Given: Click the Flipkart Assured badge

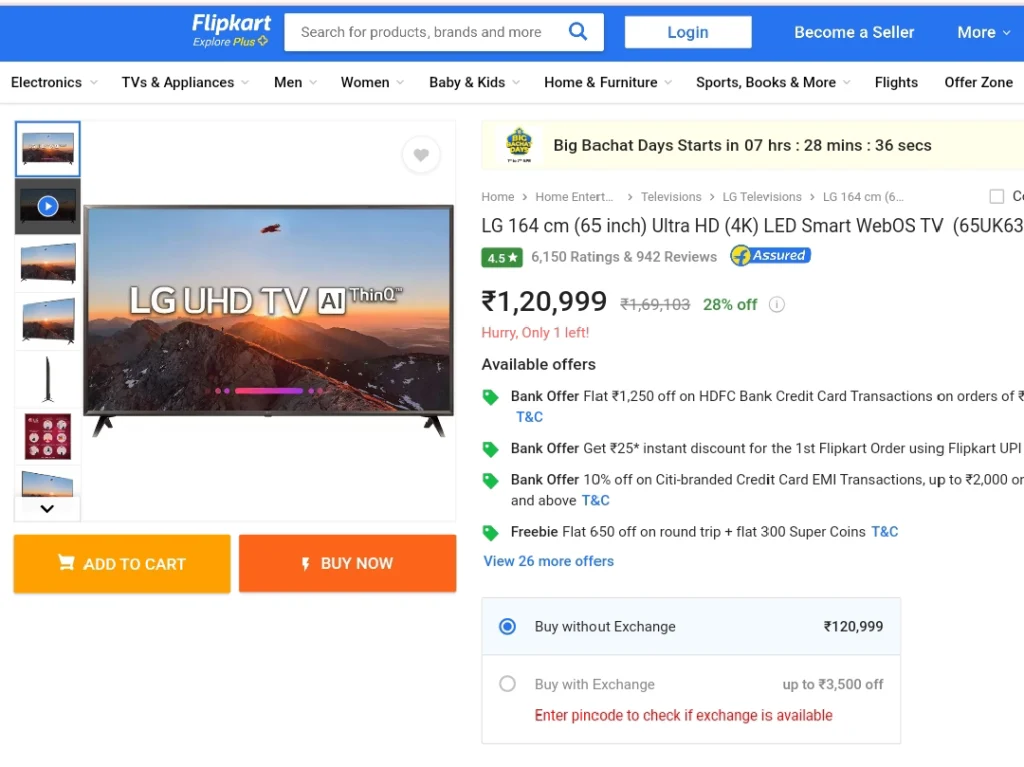Looking at the screenshot, I should point(771,255).
